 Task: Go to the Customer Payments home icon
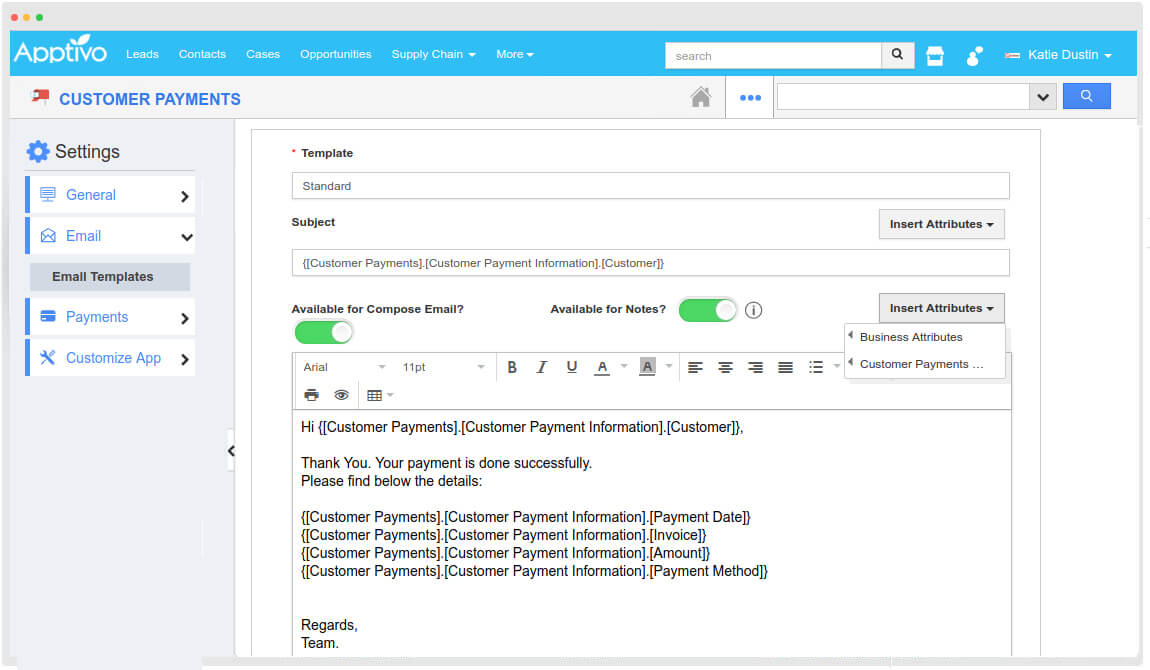pyautogui.click(x=701, y=97)
